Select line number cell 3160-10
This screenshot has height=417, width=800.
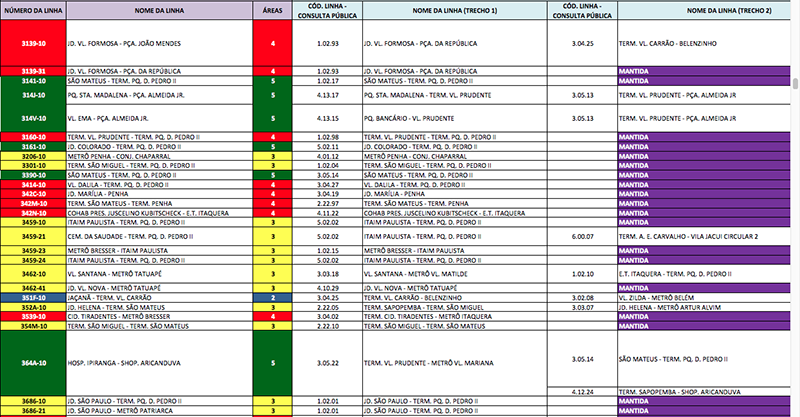click(33, 137)
